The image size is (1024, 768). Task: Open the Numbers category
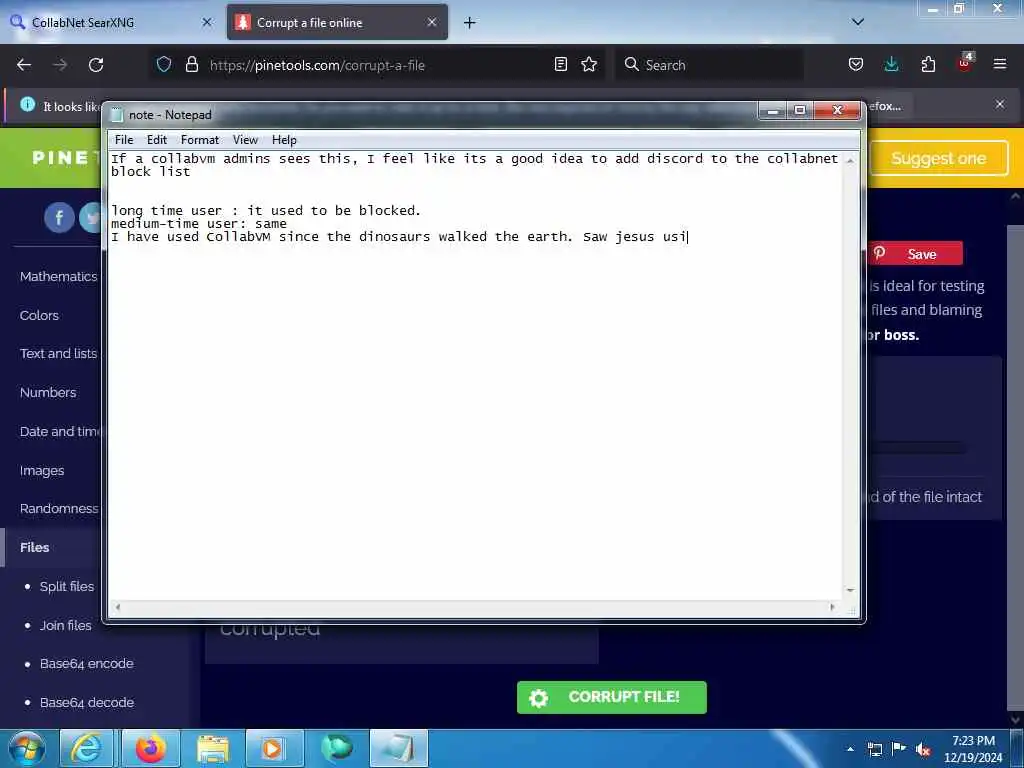point(48,392)
